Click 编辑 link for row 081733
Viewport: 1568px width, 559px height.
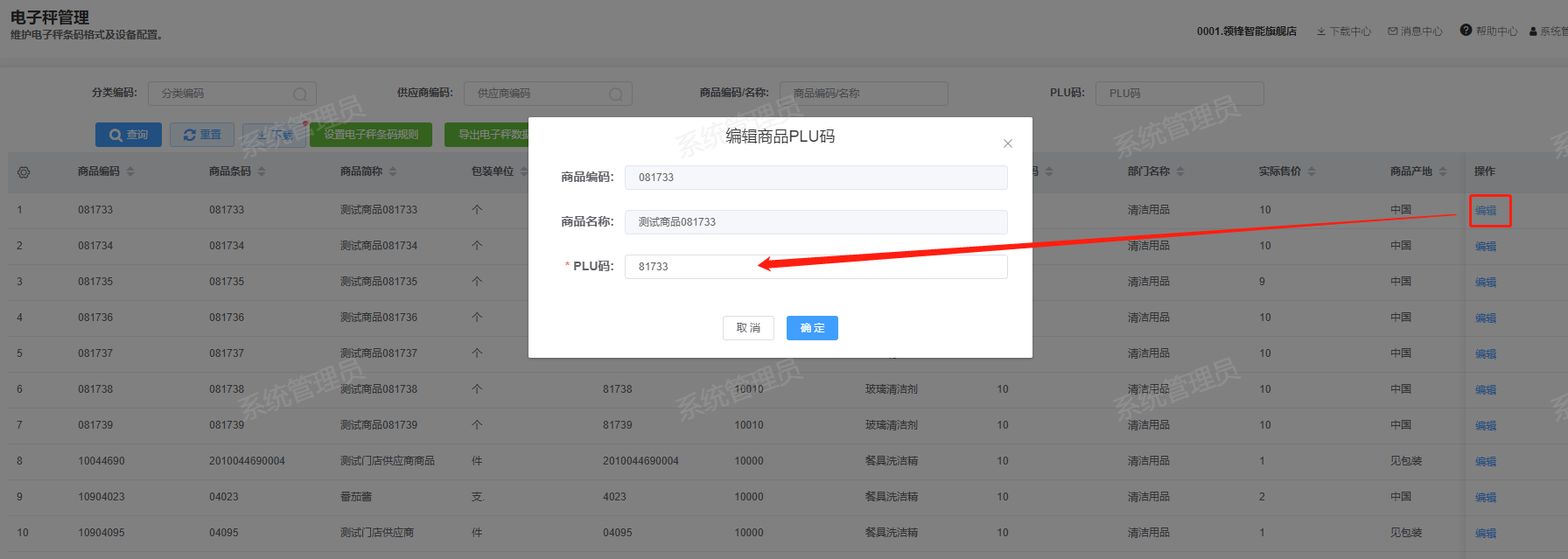click(1486, 211)
